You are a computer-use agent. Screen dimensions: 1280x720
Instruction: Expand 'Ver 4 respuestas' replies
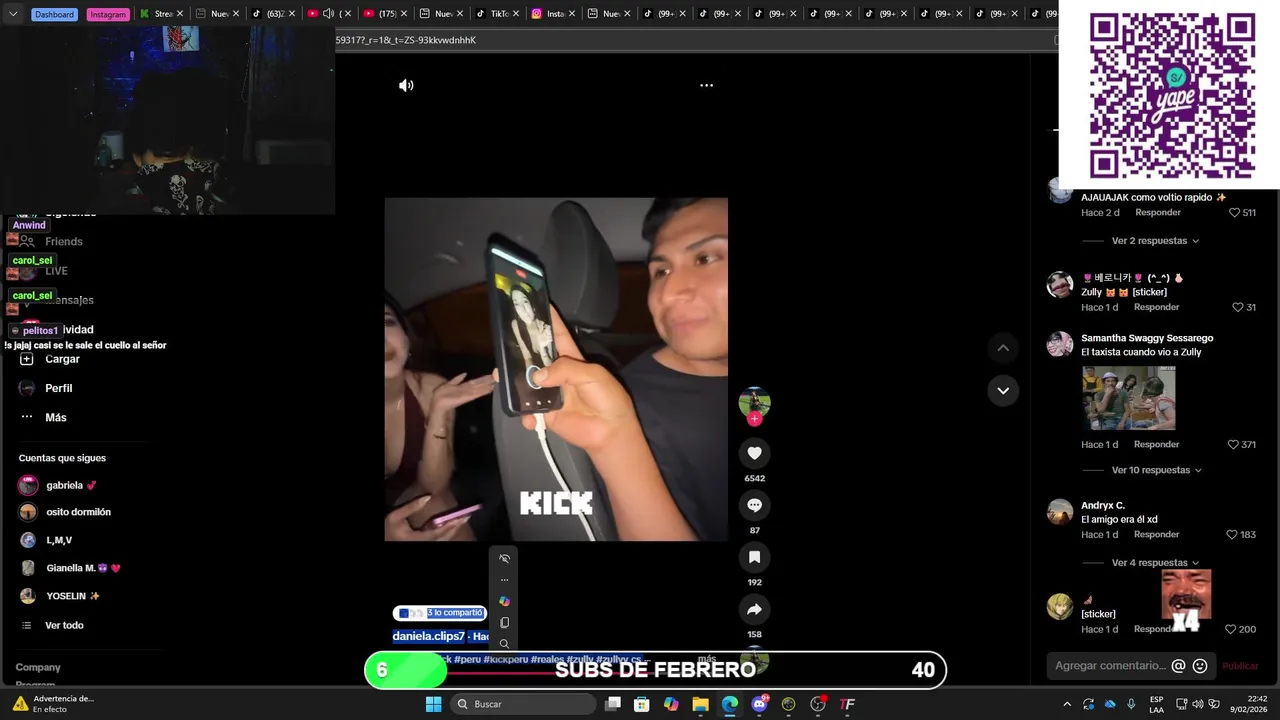(1155, 563)
